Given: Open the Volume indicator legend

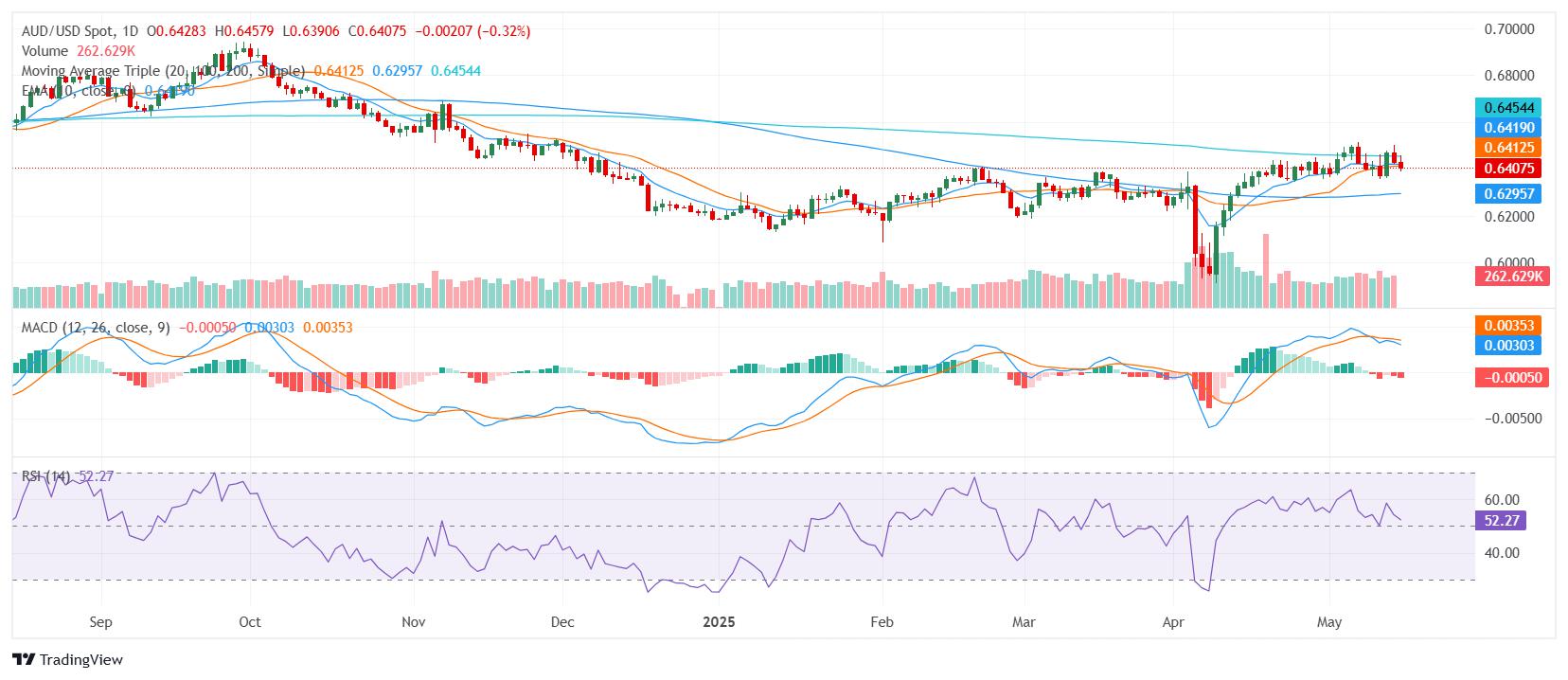Looking at the screenshot, I should pyautogui.click(x=45, y=51).
